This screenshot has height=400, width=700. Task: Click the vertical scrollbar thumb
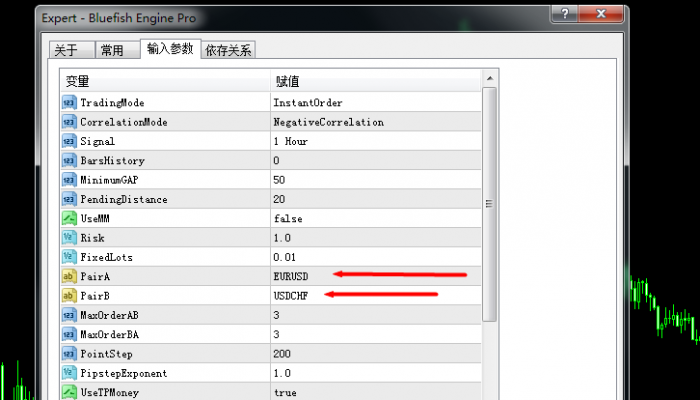[490, 204]
